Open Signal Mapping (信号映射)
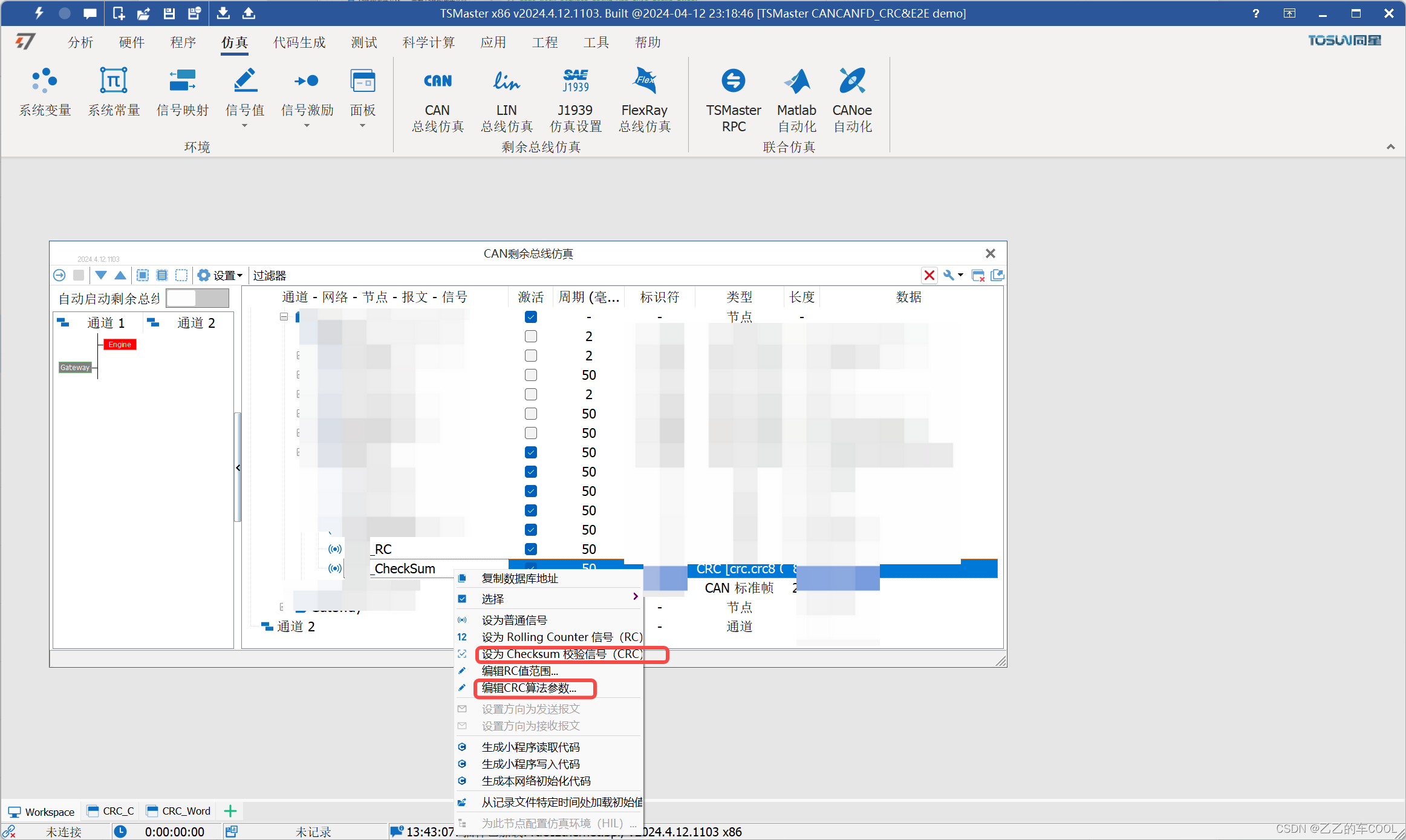The width and height of the screenshot is (1406, 840). 183,92
